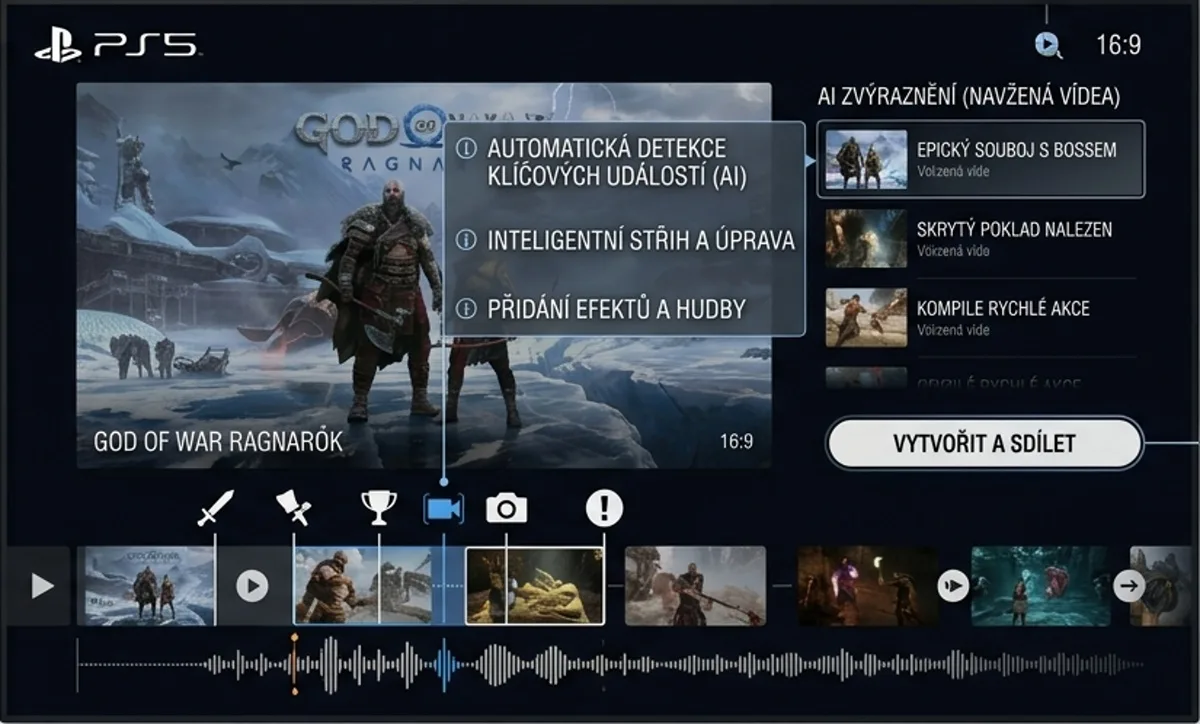Image resolution: width=1200 pixels, height=724 pixels.
Task: Open Epický souboj s bossem highlight
Action: [x=981, y=159]
